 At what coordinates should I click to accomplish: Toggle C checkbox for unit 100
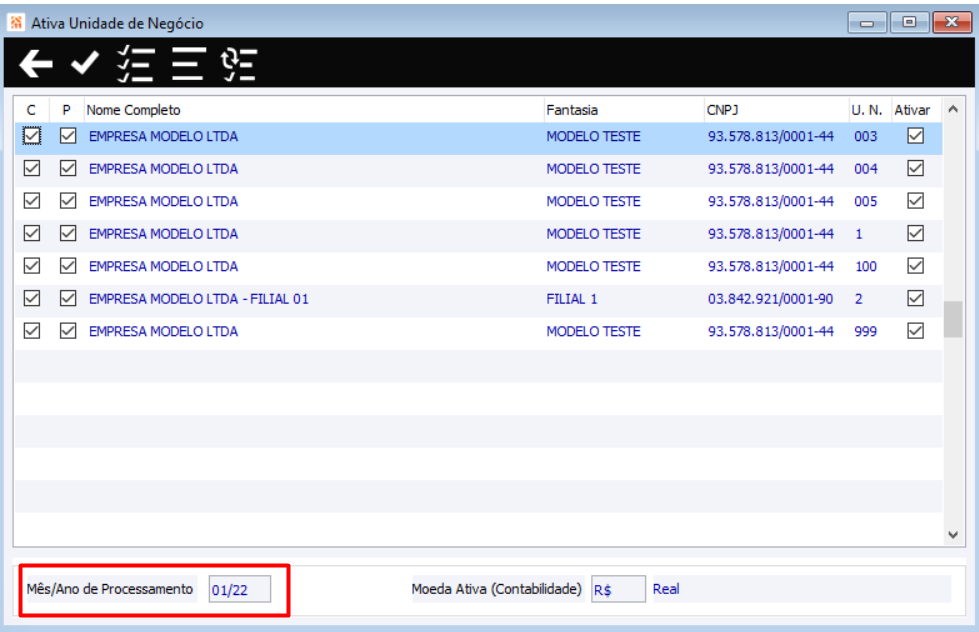pos(32,266)
